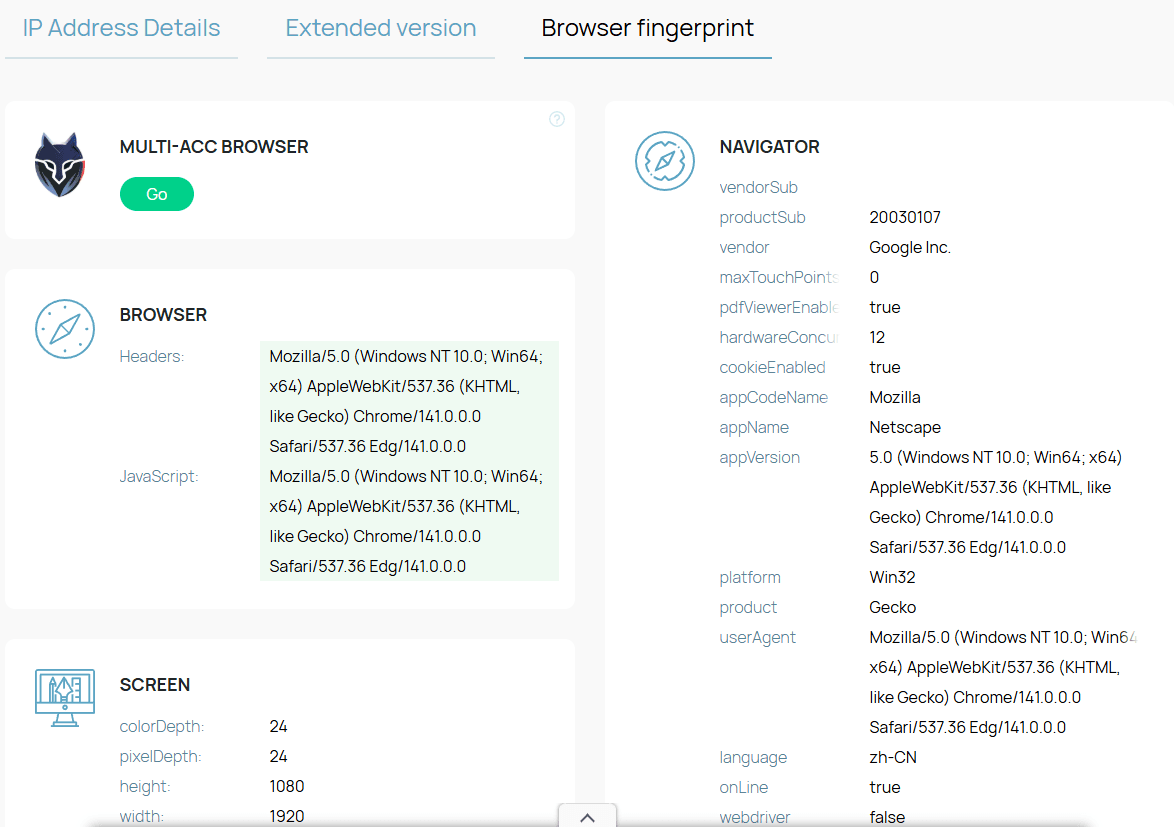The image size is (1174, 827).
Task: Click the help question mark icon
Action: [x=557, y=119]
